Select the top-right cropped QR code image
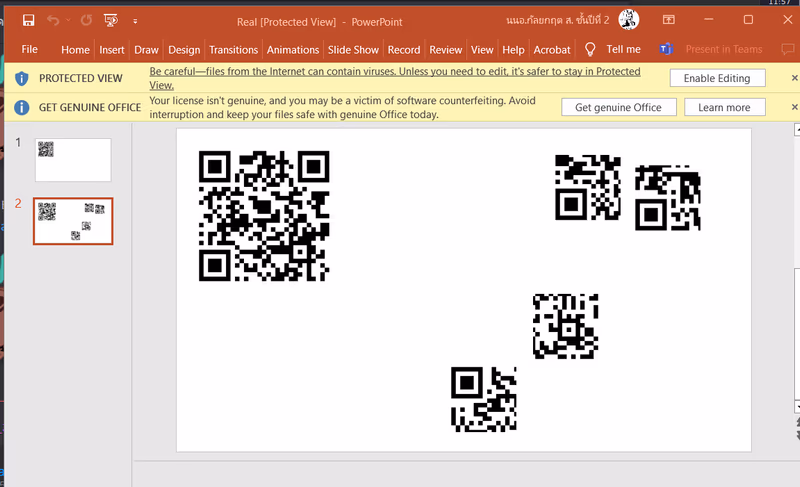Viewport: 800px width, 487px height. click(x=588, y=187)
